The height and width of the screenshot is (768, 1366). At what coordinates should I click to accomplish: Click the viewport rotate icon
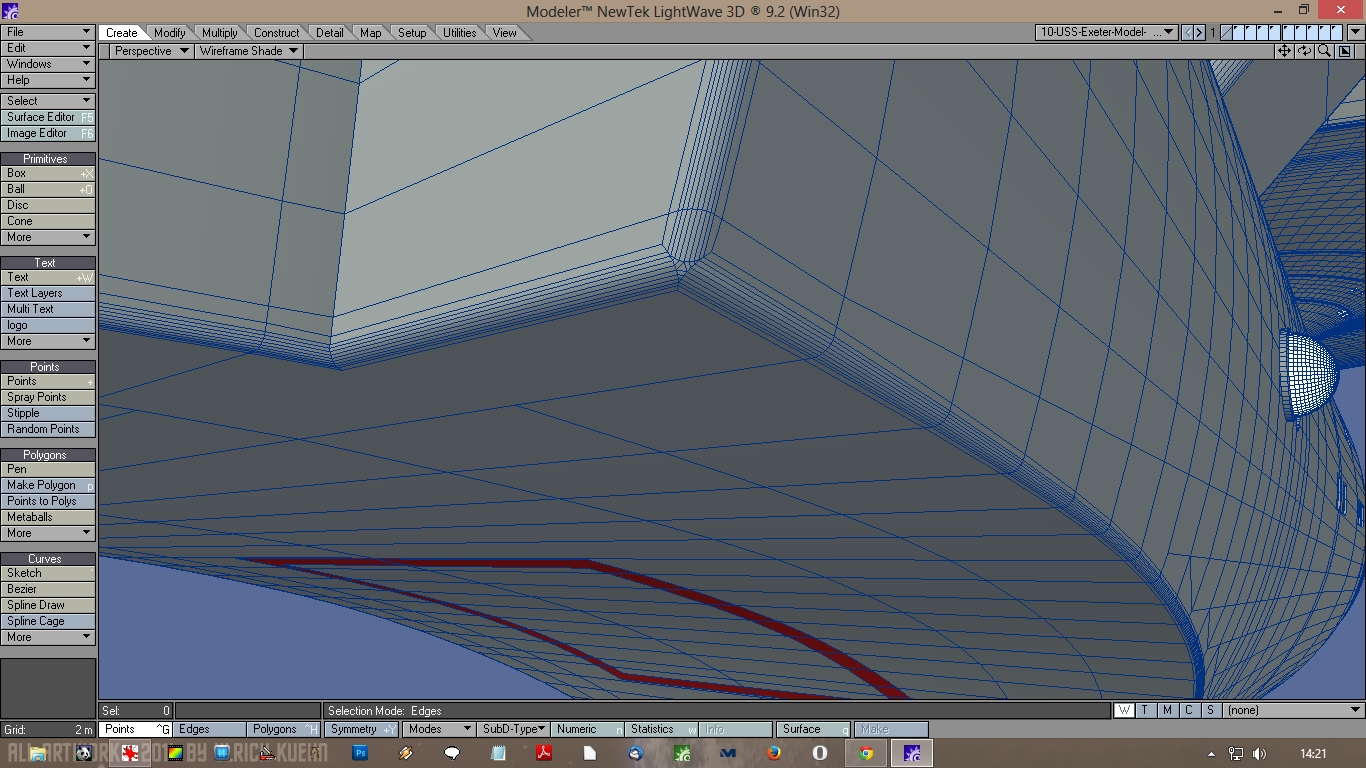pos(1305,51)
